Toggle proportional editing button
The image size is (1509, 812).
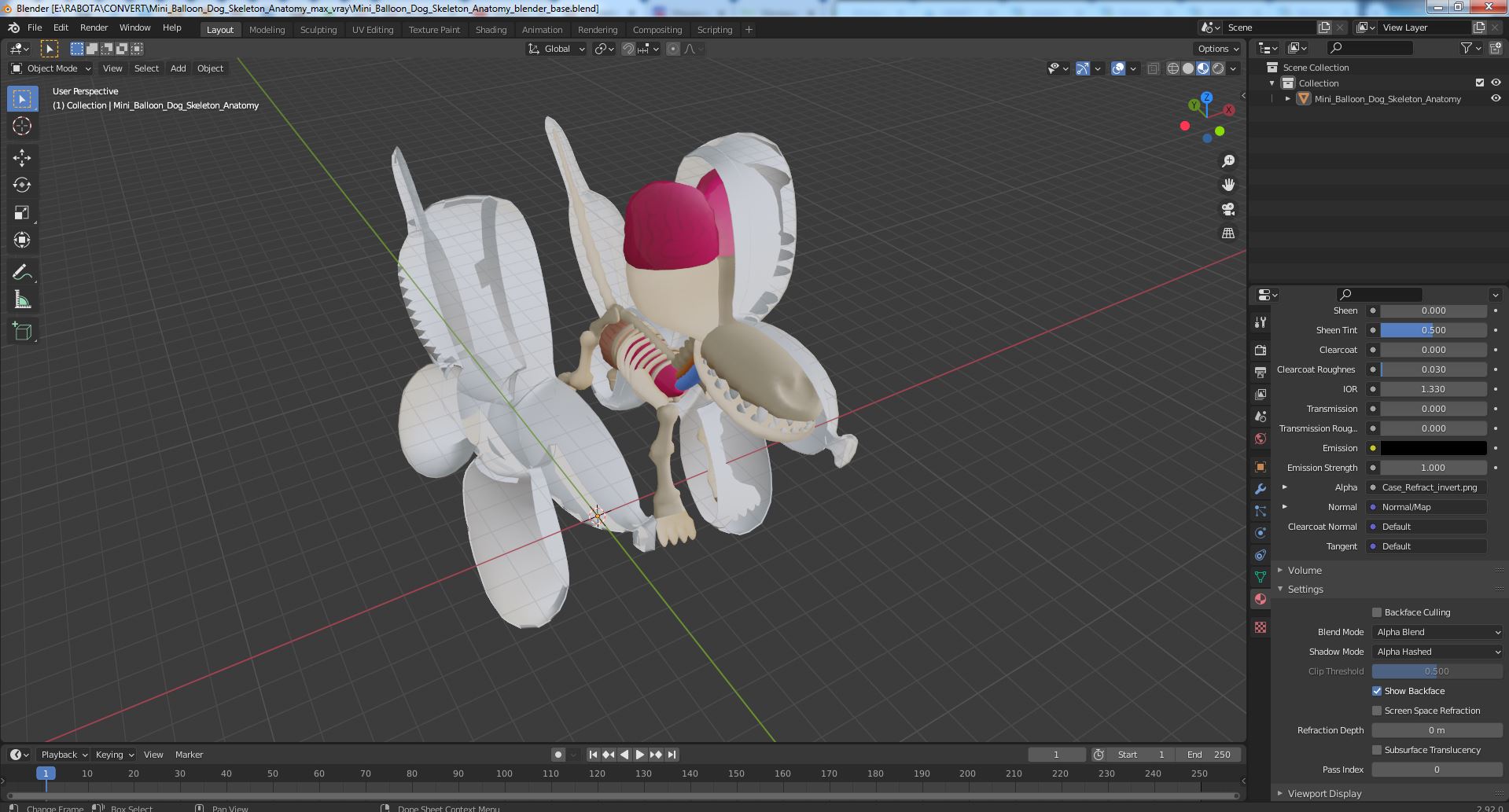click(673, 49)
